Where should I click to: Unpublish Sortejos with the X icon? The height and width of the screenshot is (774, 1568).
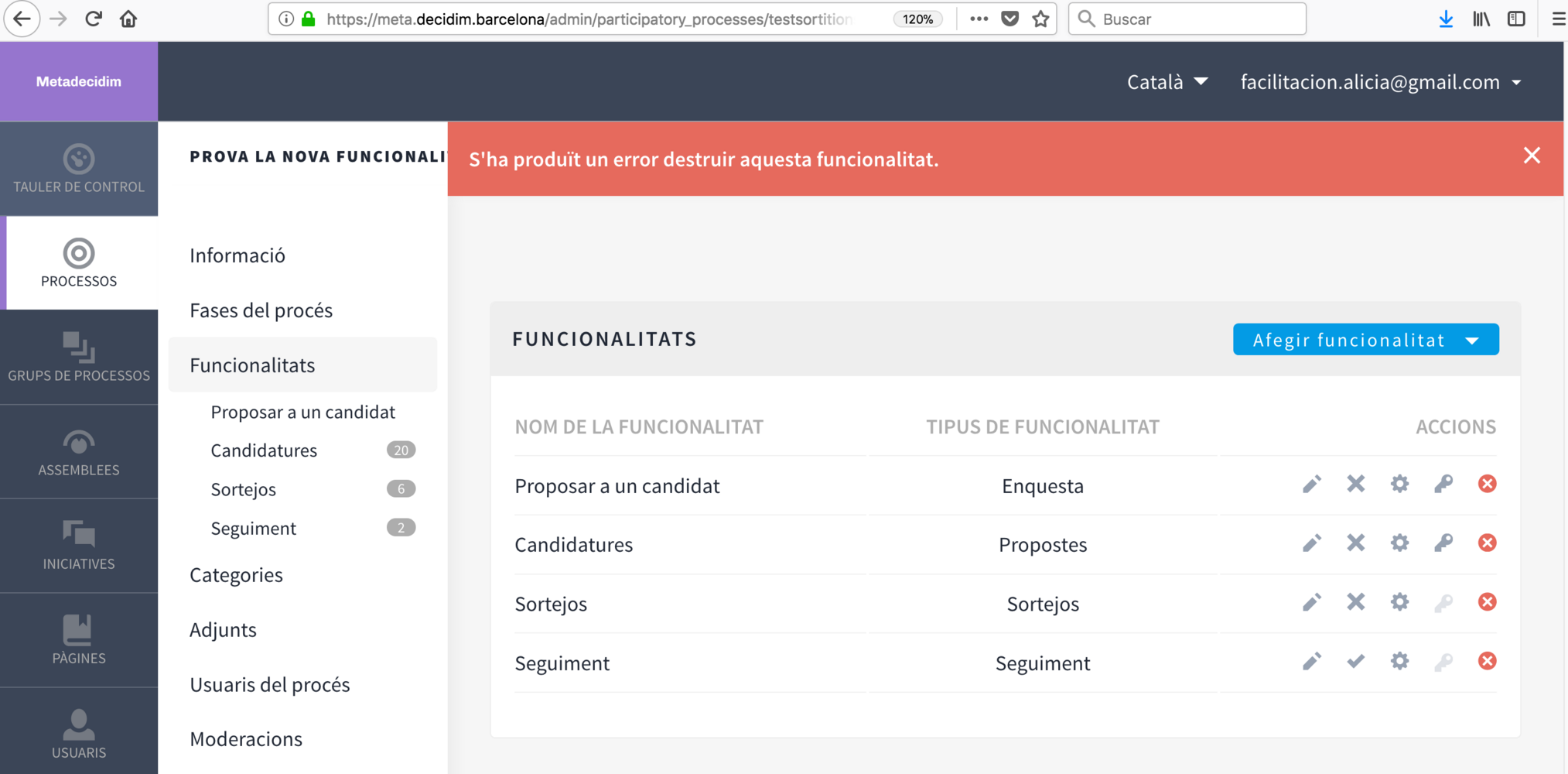point(1355,602)
